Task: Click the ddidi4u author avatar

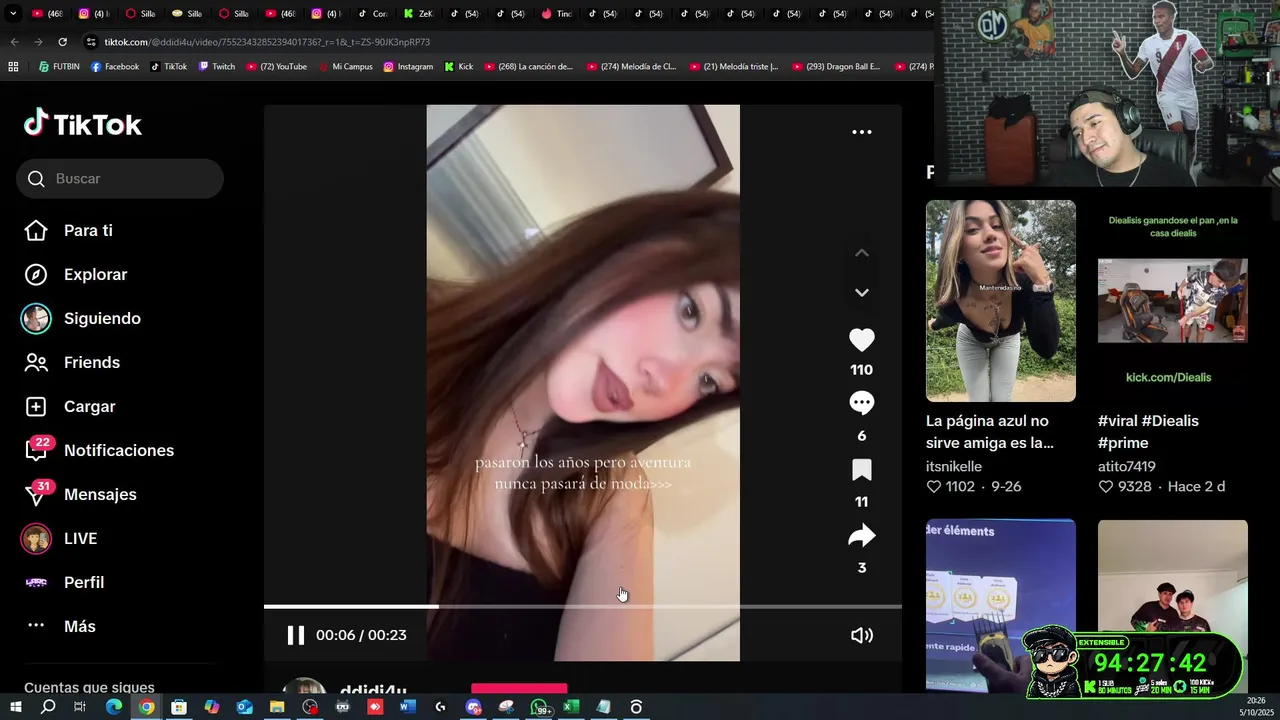Action: click(304, 686)
